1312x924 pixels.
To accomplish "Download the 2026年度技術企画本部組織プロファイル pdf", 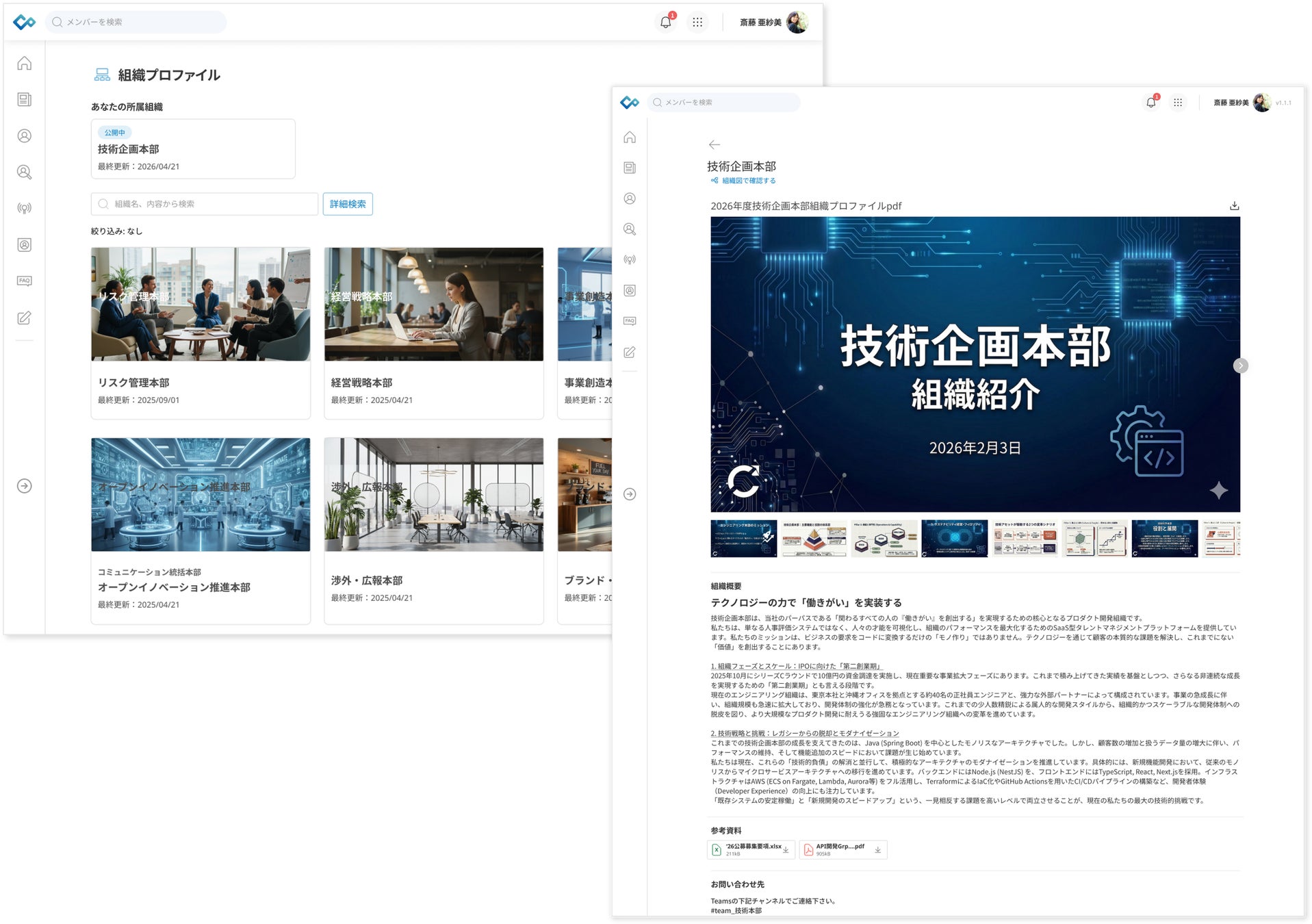I will point(1235,206).
